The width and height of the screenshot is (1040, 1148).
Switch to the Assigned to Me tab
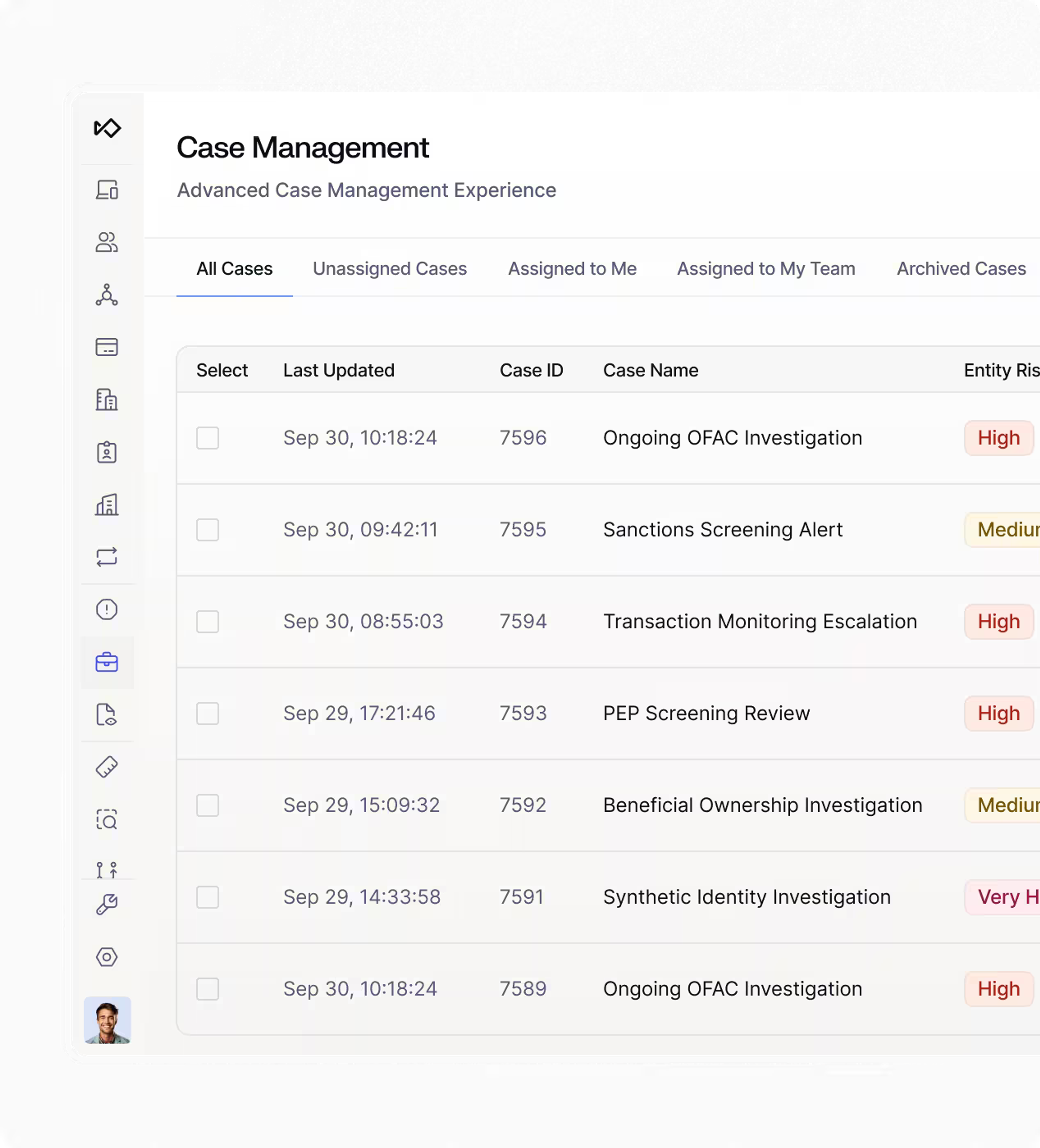point(572,268)
